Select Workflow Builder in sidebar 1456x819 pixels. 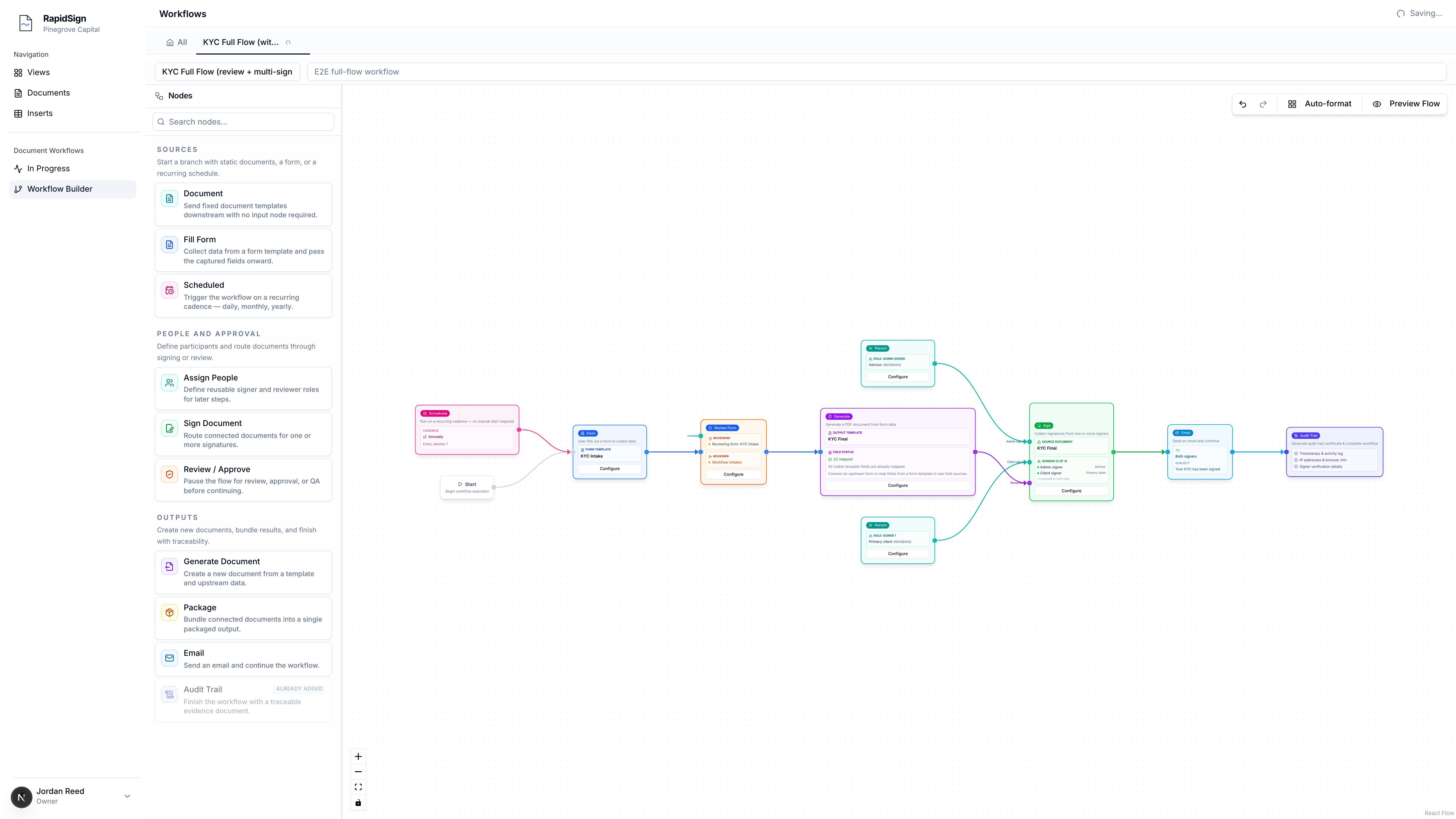(72, 189)
